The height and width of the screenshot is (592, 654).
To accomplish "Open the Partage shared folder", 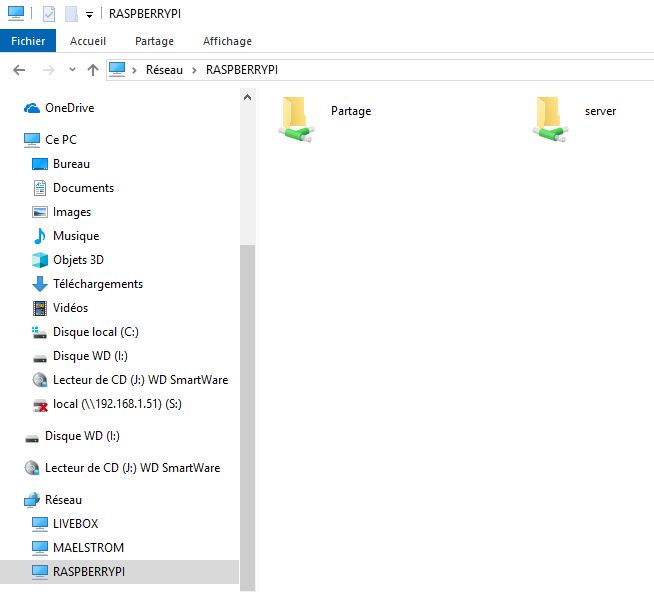I will pos(295,118).
